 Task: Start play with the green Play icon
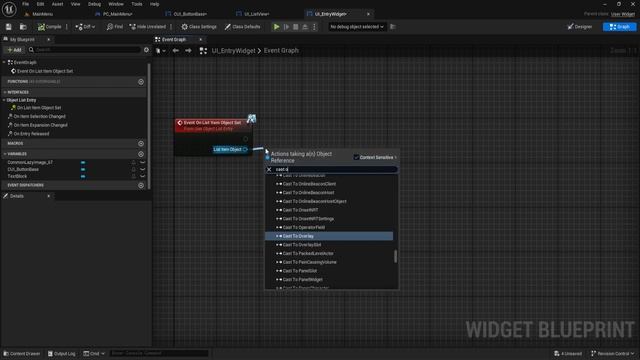tap(276, 27)
